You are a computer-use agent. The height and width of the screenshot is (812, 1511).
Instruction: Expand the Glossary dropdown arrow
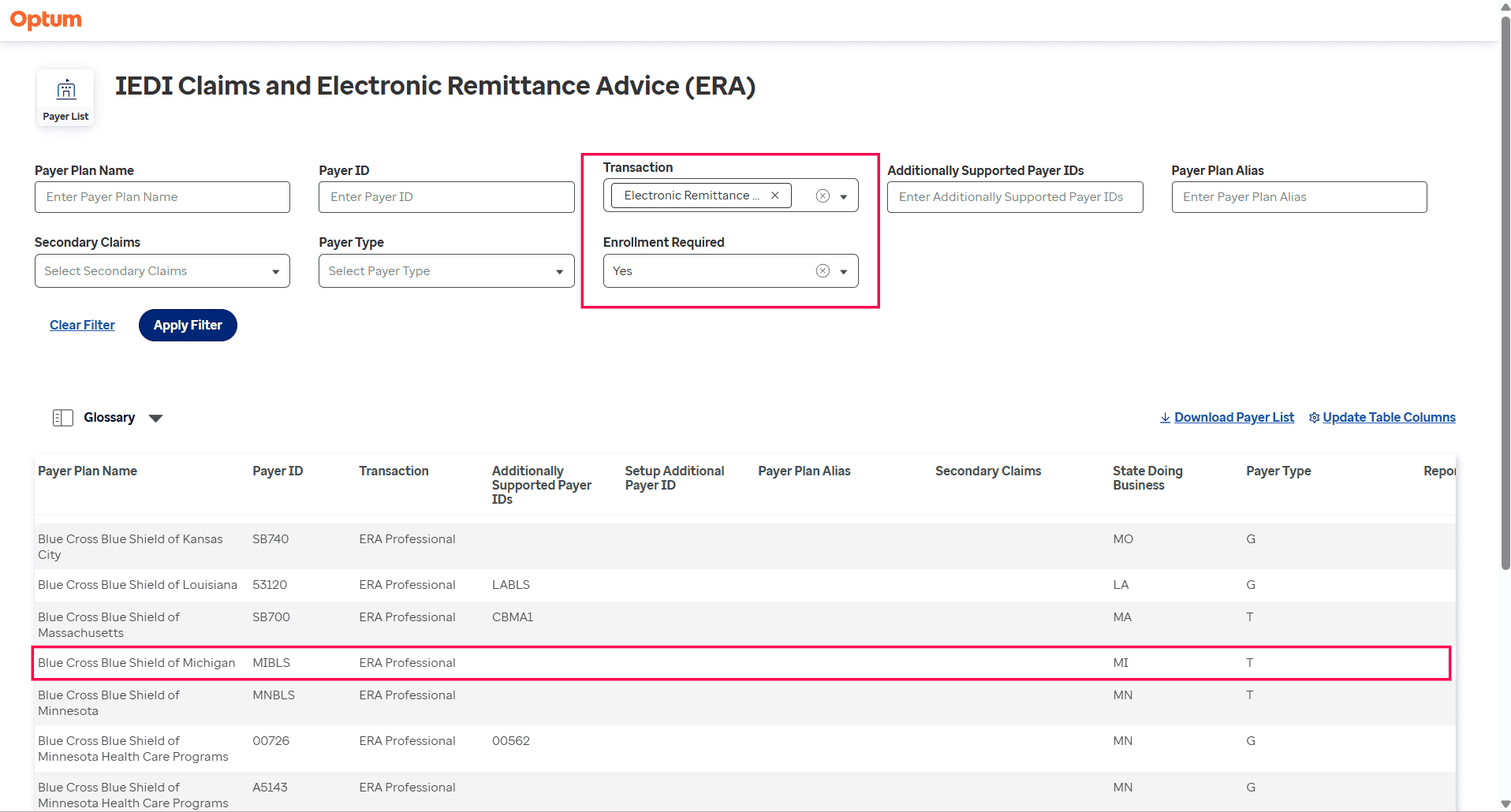pos(155,419)
